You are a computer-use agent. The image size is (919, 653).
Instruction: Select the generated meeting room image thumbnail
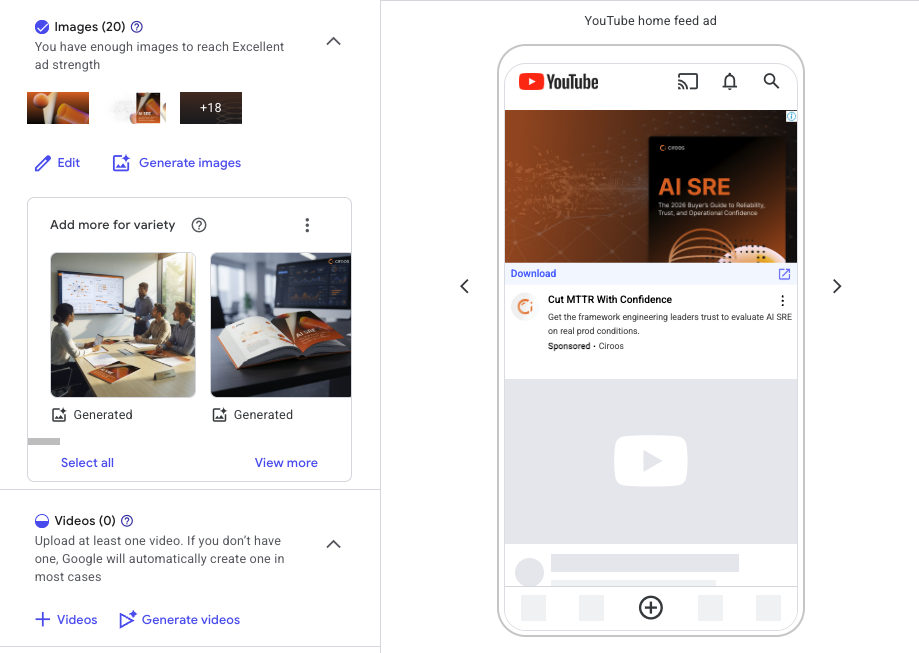click(x=123, y=325)
